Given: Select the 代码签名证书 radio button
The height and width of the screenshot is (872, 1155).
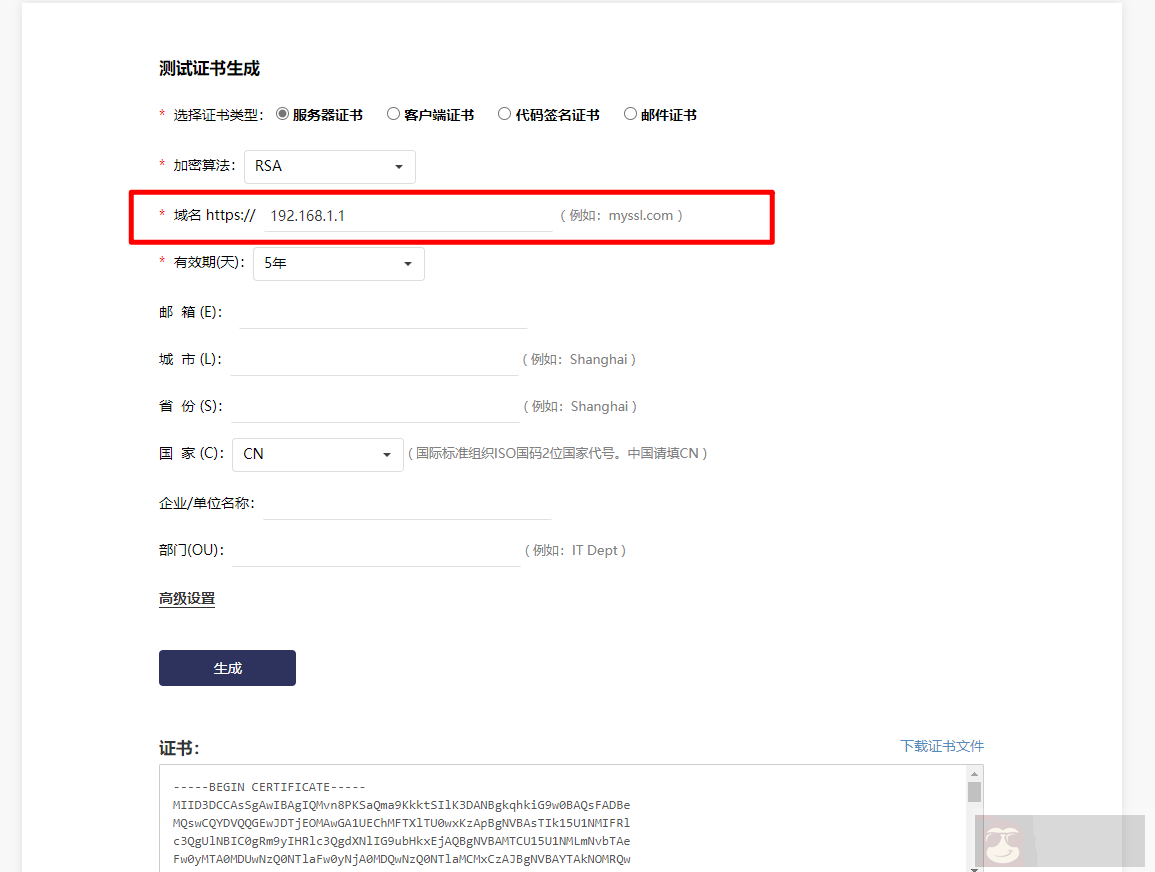Looking at the screenshot, I should [x=504, y=114].
